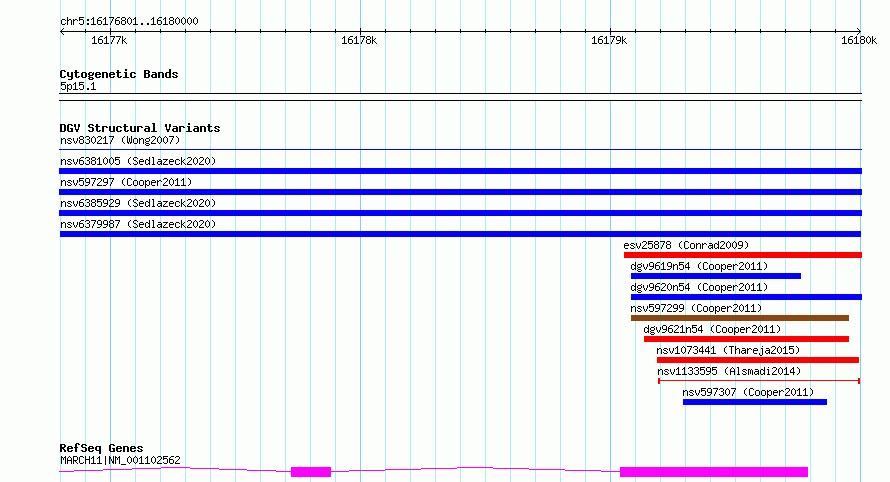Open the nsv597299 (Cooper2011) label
This screenshot has width=890, height=482.
696,308
